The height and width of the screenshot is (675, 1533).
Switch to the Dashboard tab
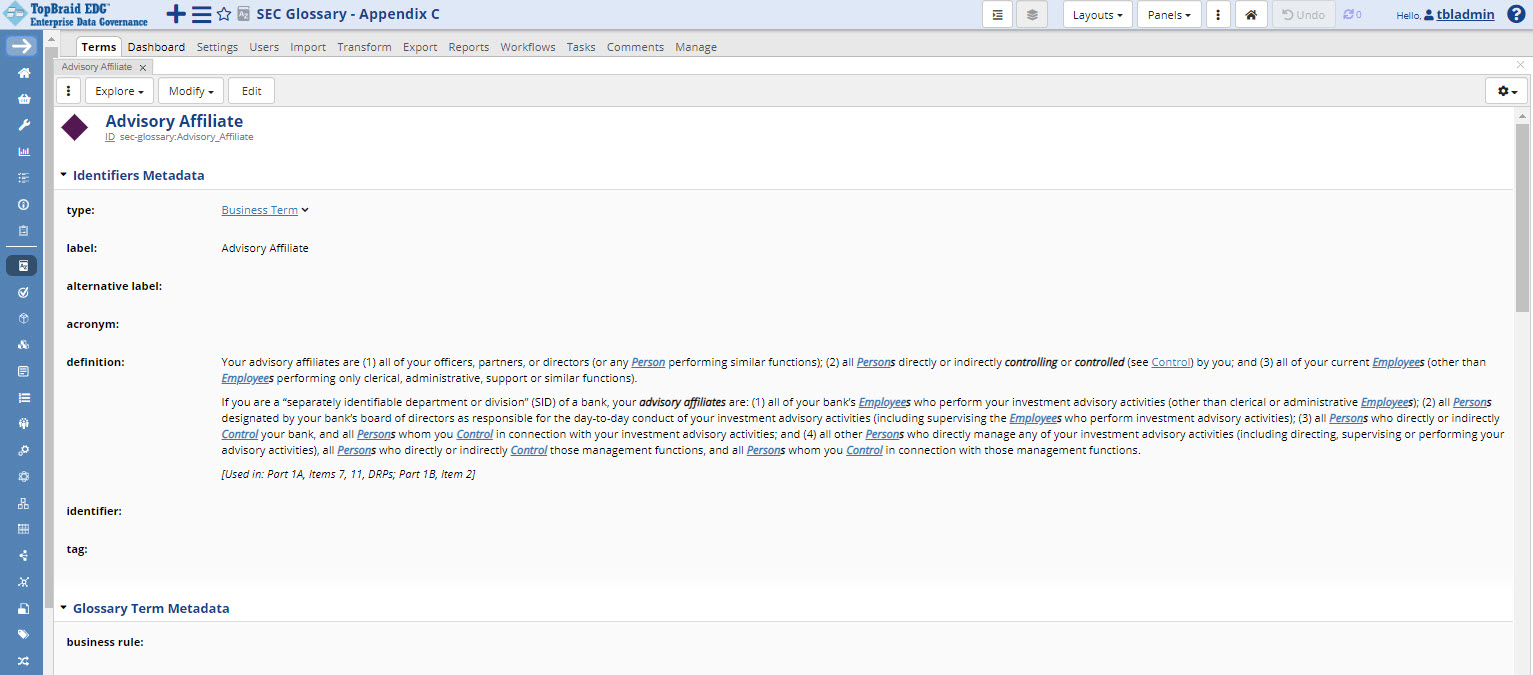(x=156, y=47)
